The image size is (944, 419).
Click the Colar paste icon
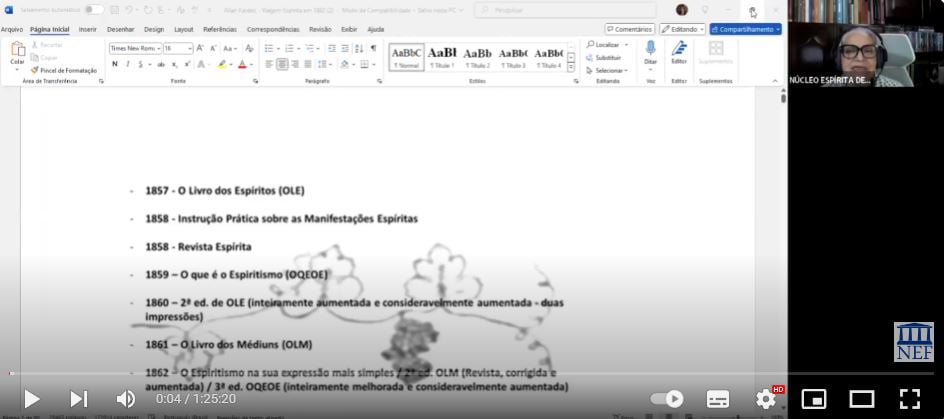click(x=17, y=50)
